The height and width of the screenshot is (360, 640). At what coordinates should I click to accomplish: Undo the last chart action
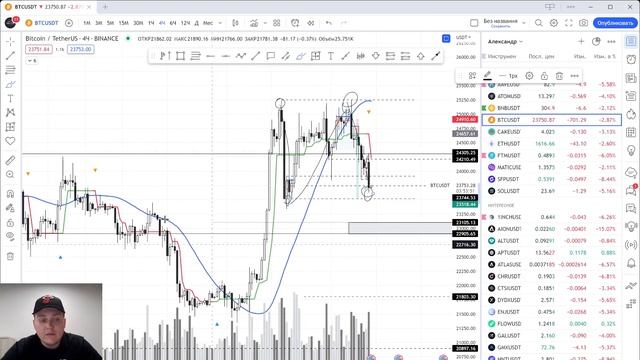(329, 23)
